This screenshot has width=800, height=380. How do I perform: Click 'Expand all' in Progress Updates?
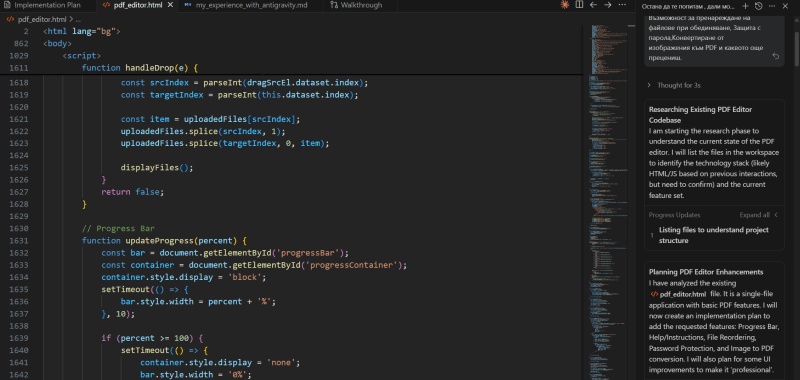(x=755, y=215)
